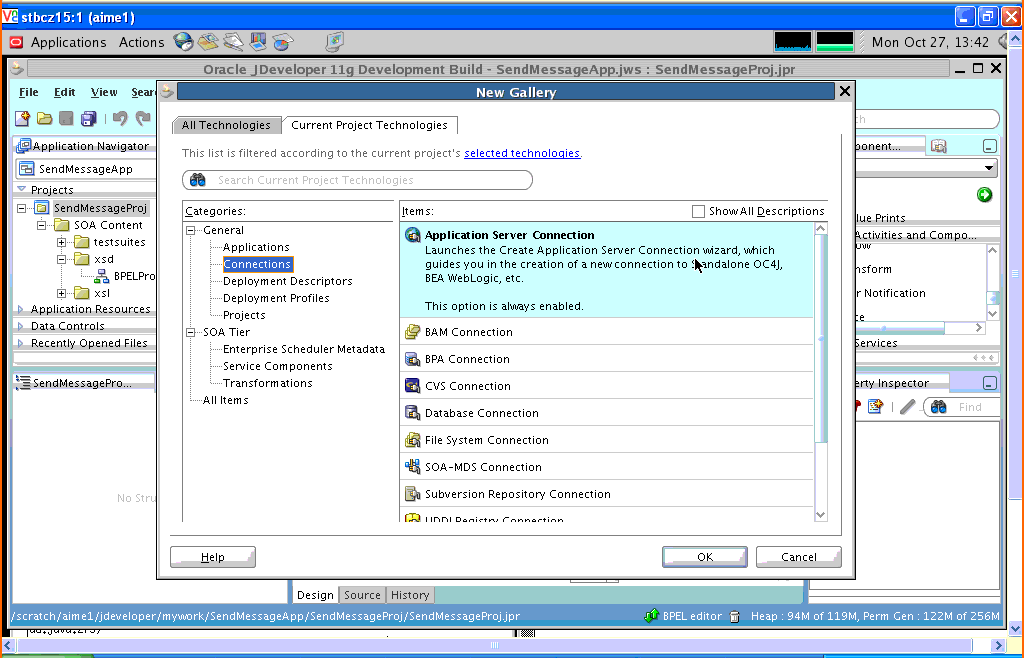The image size is (1024, 658).
Task: Expand the xsl folder node
Action: [x=61, y=293]
